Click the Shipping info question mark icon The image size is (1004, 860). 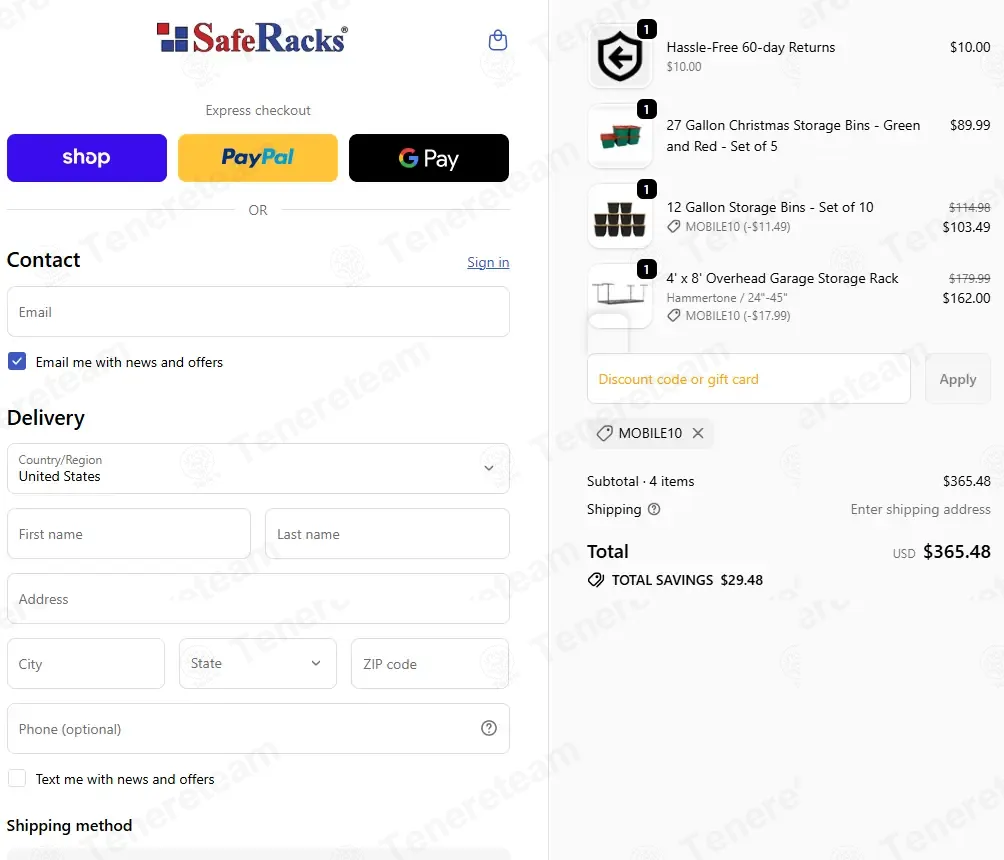click(x=654, y=509)
